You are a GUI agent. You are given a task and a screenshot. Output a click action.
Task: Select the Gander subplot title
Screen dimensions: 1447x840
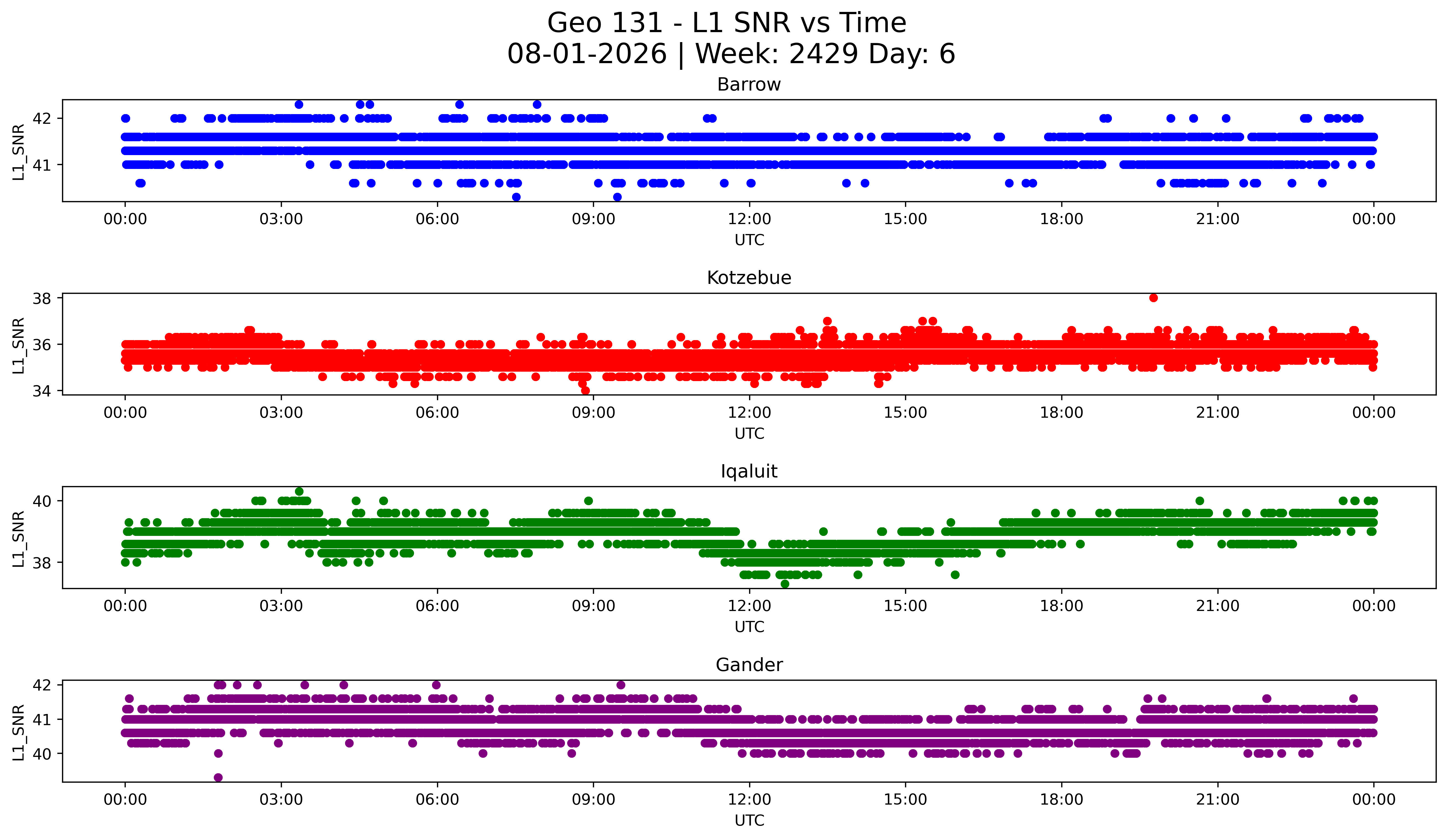(x=749, y=665)
